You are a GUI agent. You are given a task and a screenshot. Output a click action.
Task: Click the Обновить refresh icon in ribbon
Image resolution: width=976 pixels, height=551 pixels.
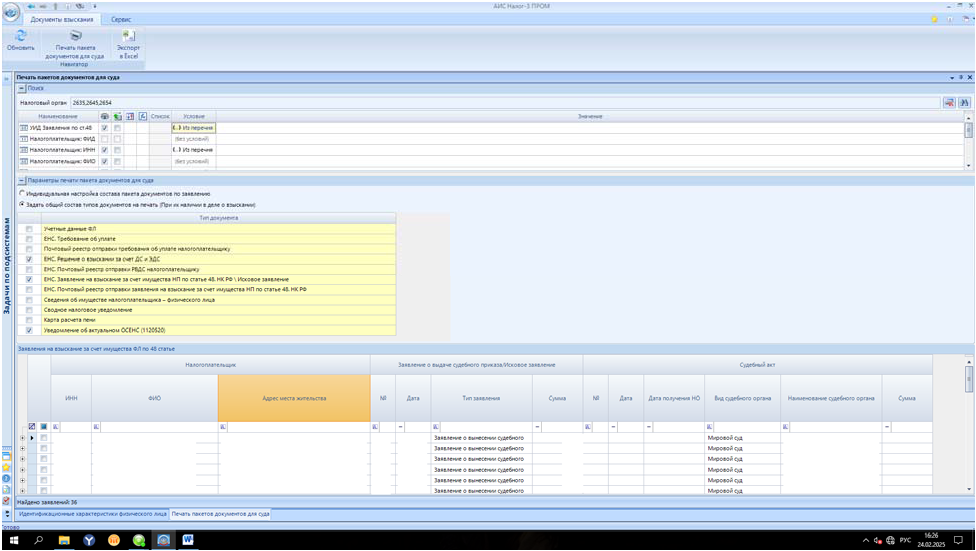tap(20, 35)
